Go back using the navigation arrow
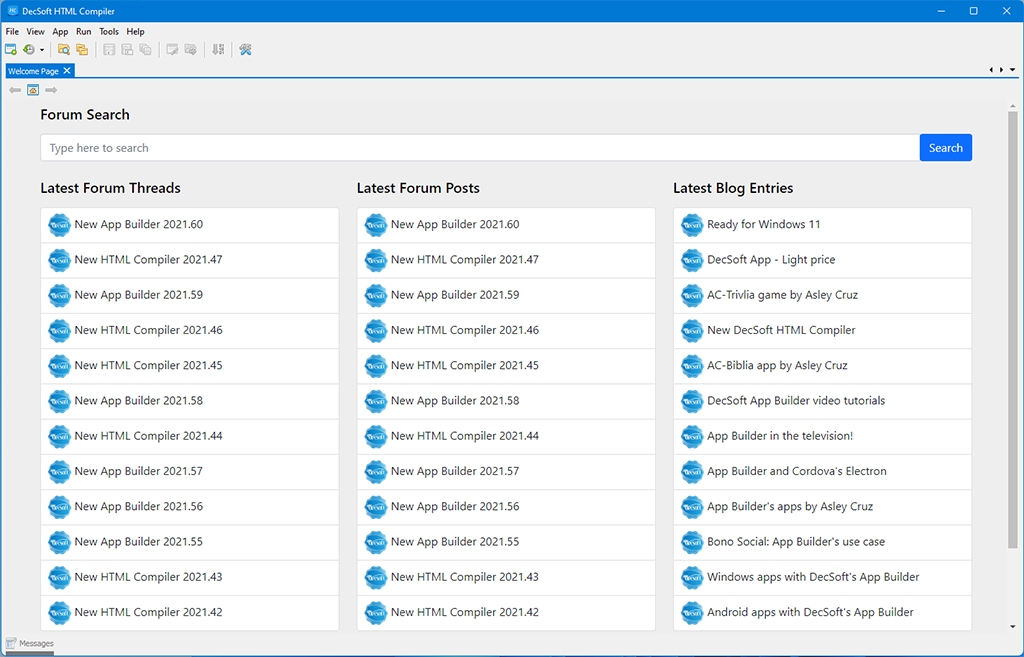This screenshot has height=657, width=1024. coord(14,89)
